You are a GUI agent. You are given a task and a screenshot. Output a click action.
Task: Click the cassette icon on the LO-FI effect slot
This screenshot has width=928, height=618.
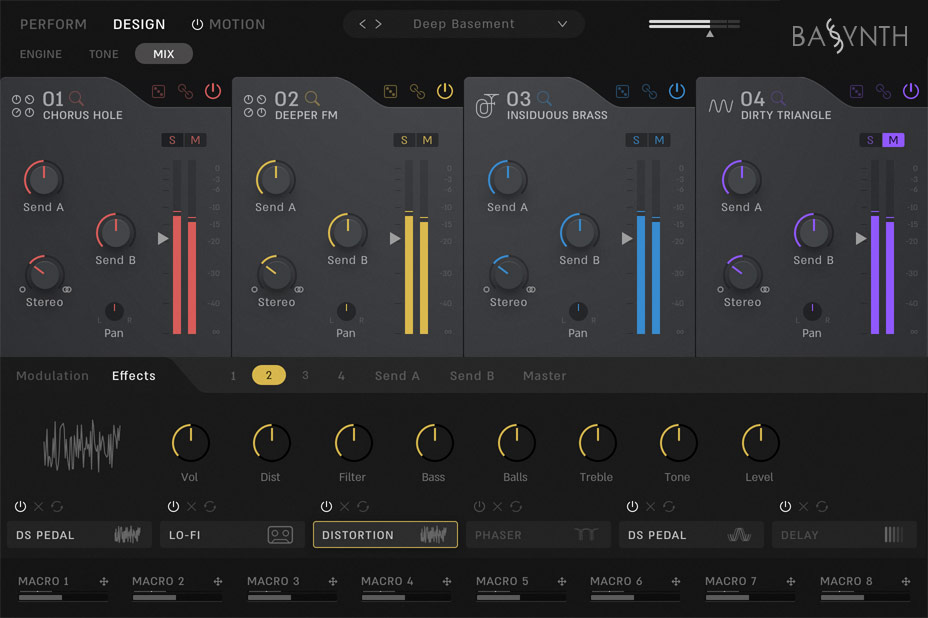point(280,534)
